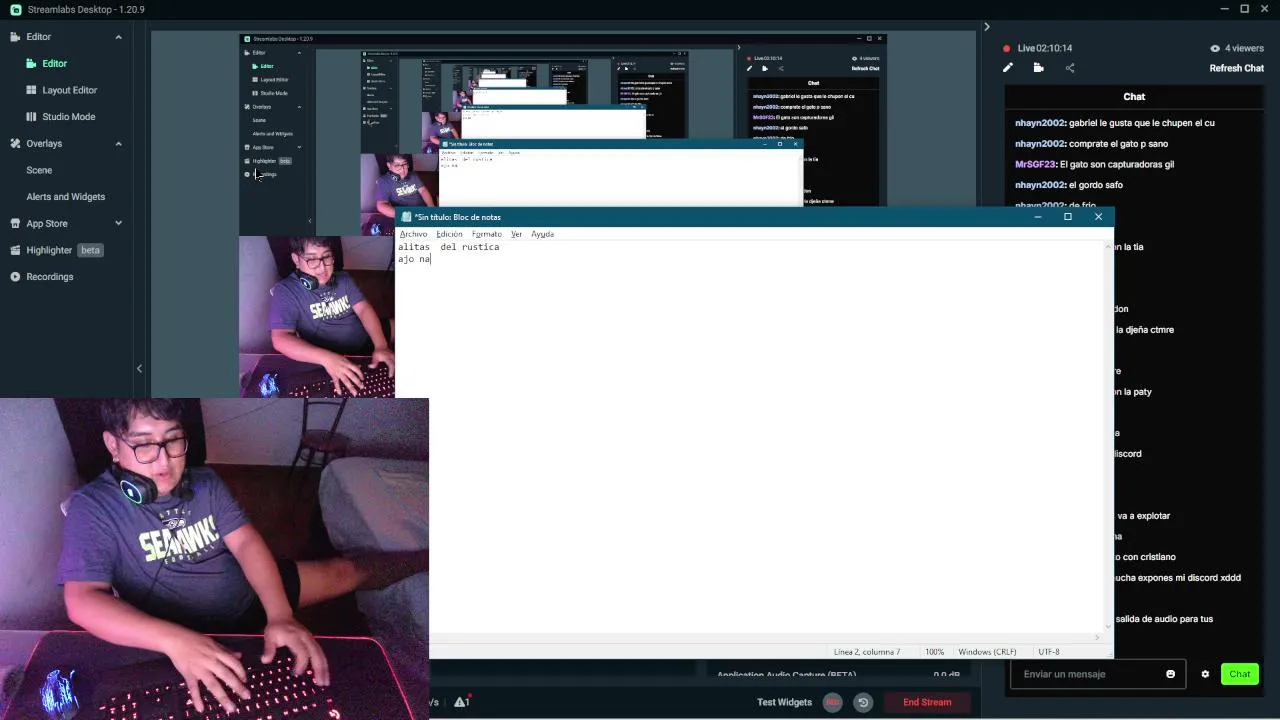The image size is (1280, 720).
Task: Select the Chat tab header
Action: 1134,97
